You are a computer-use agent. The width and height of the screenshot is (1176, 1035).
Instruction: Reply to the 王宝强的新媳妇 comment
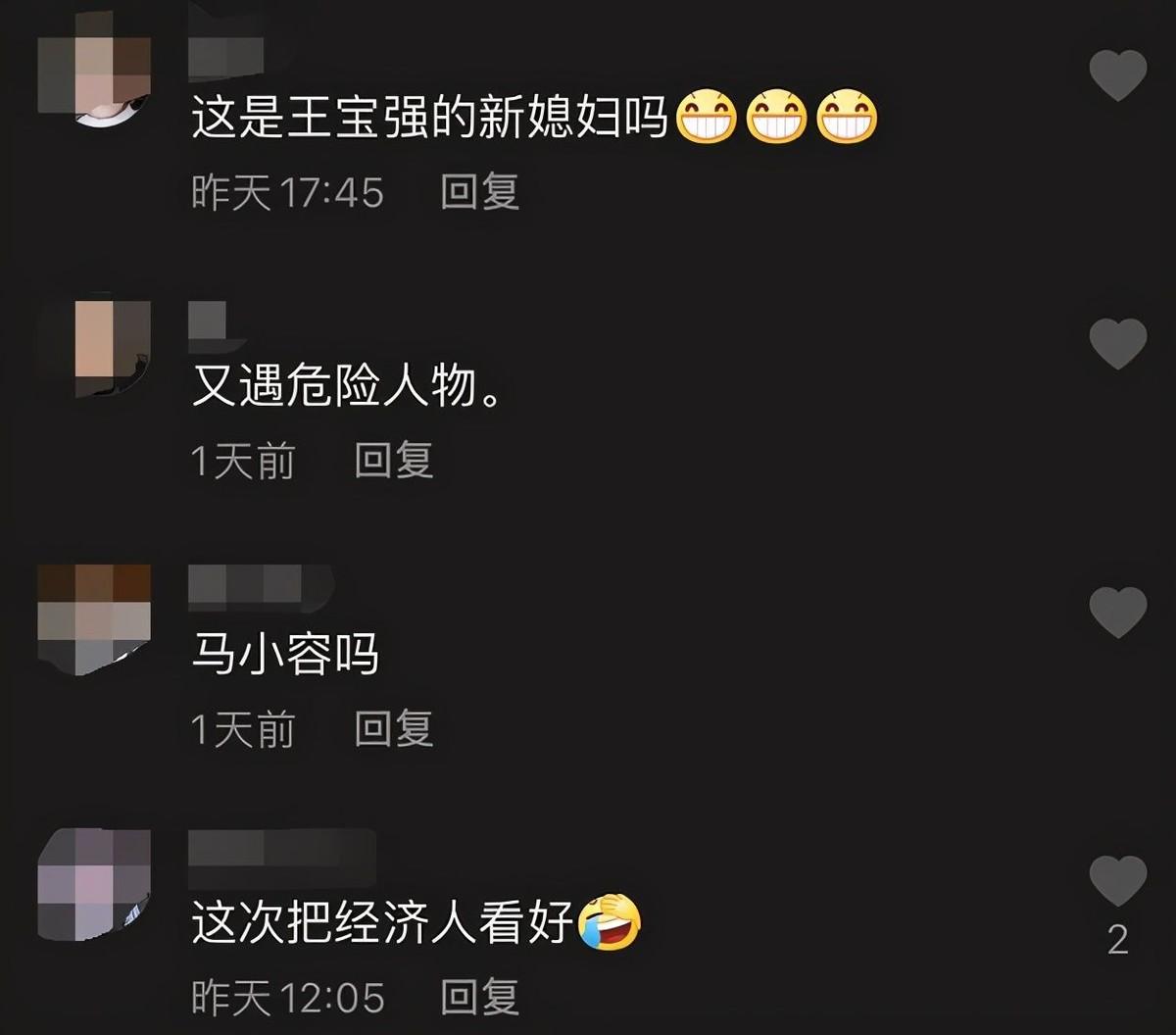point(479,191)
